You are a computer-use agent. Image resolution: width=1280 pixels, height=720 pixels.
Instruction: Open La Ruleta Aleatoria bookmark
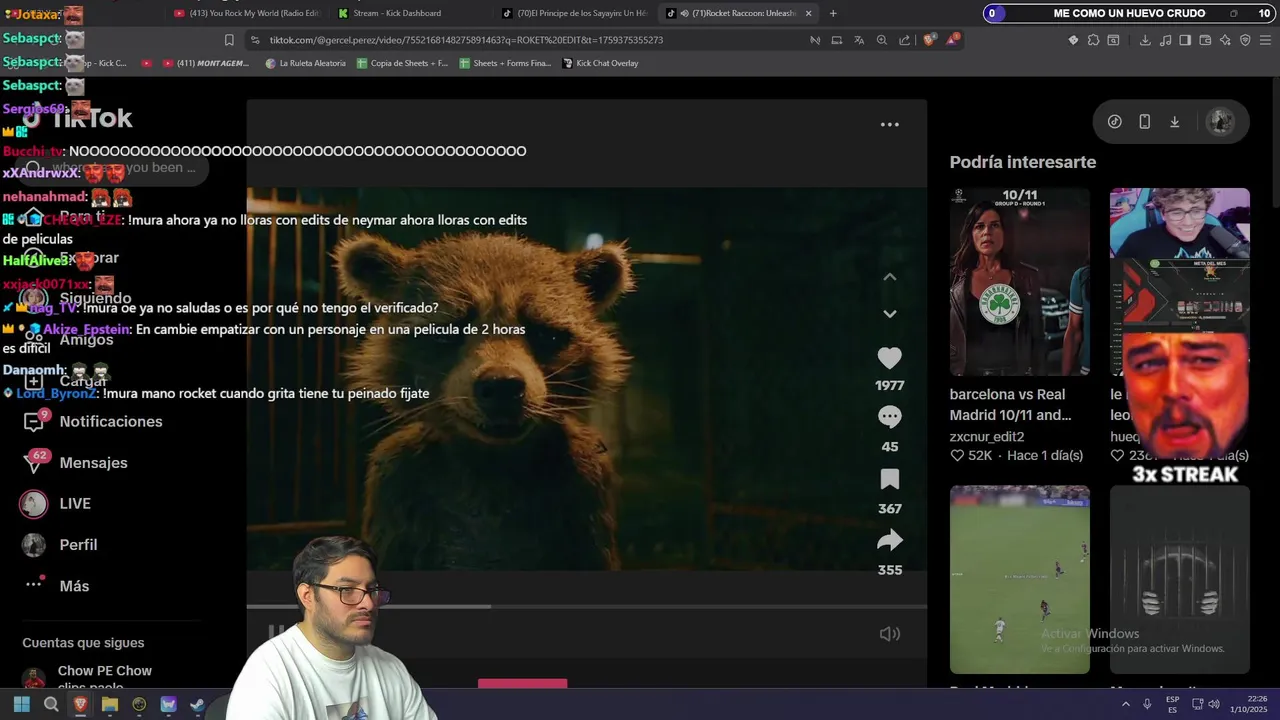[x=306, y=63]
